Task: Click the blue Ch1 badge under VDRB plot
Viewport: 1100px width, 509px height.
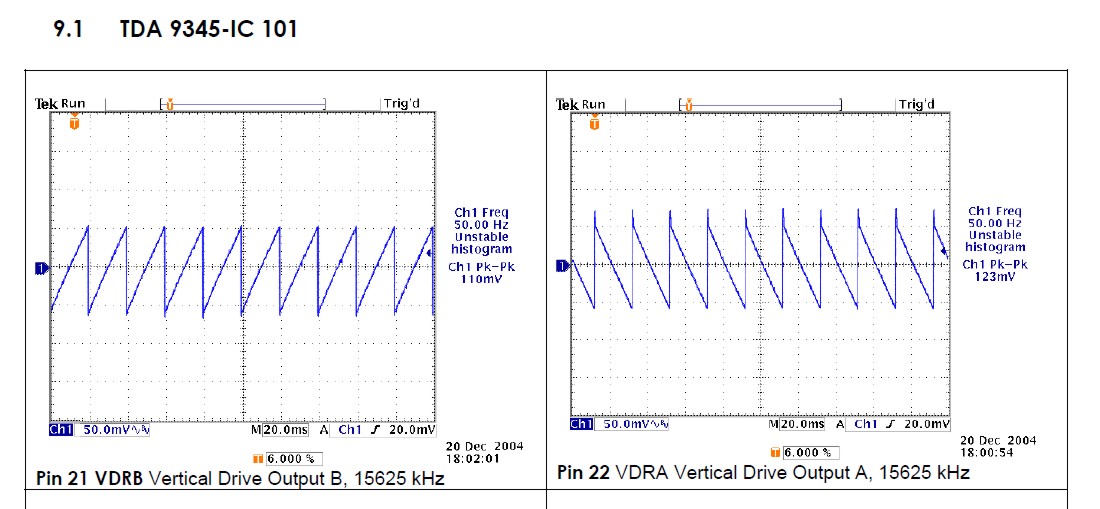Action: [x=61, y=429]
